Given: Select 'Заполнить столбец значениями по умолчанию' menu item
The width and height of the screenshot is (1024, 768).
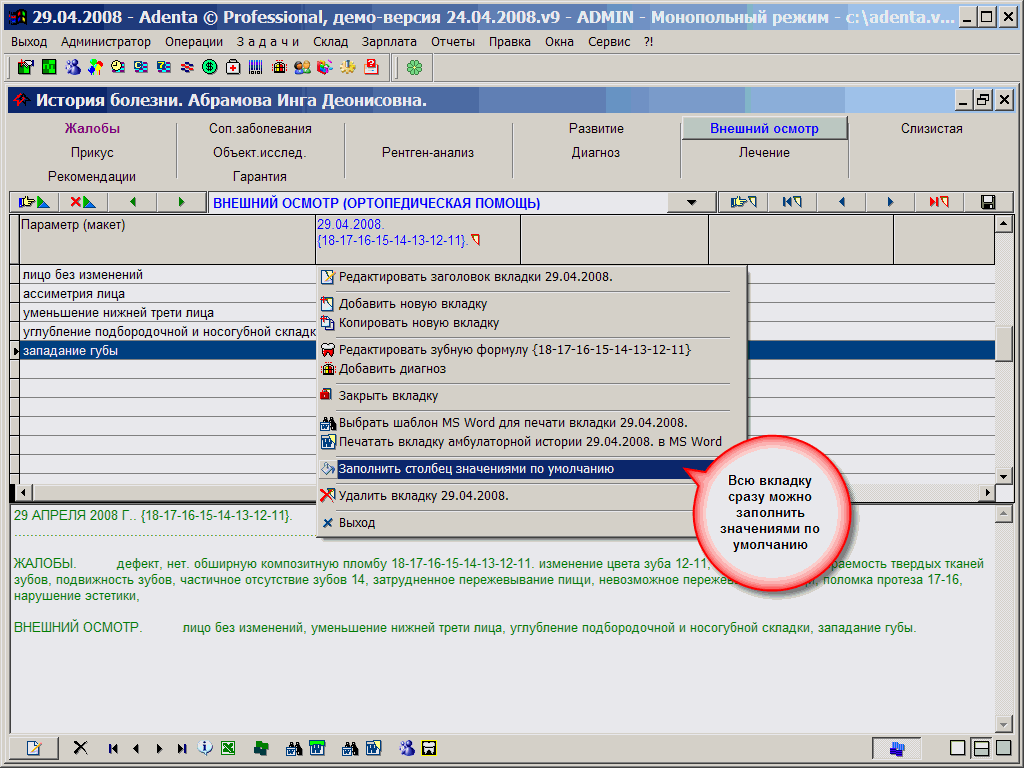Looking at the screenshot, I should pos(476,468).
